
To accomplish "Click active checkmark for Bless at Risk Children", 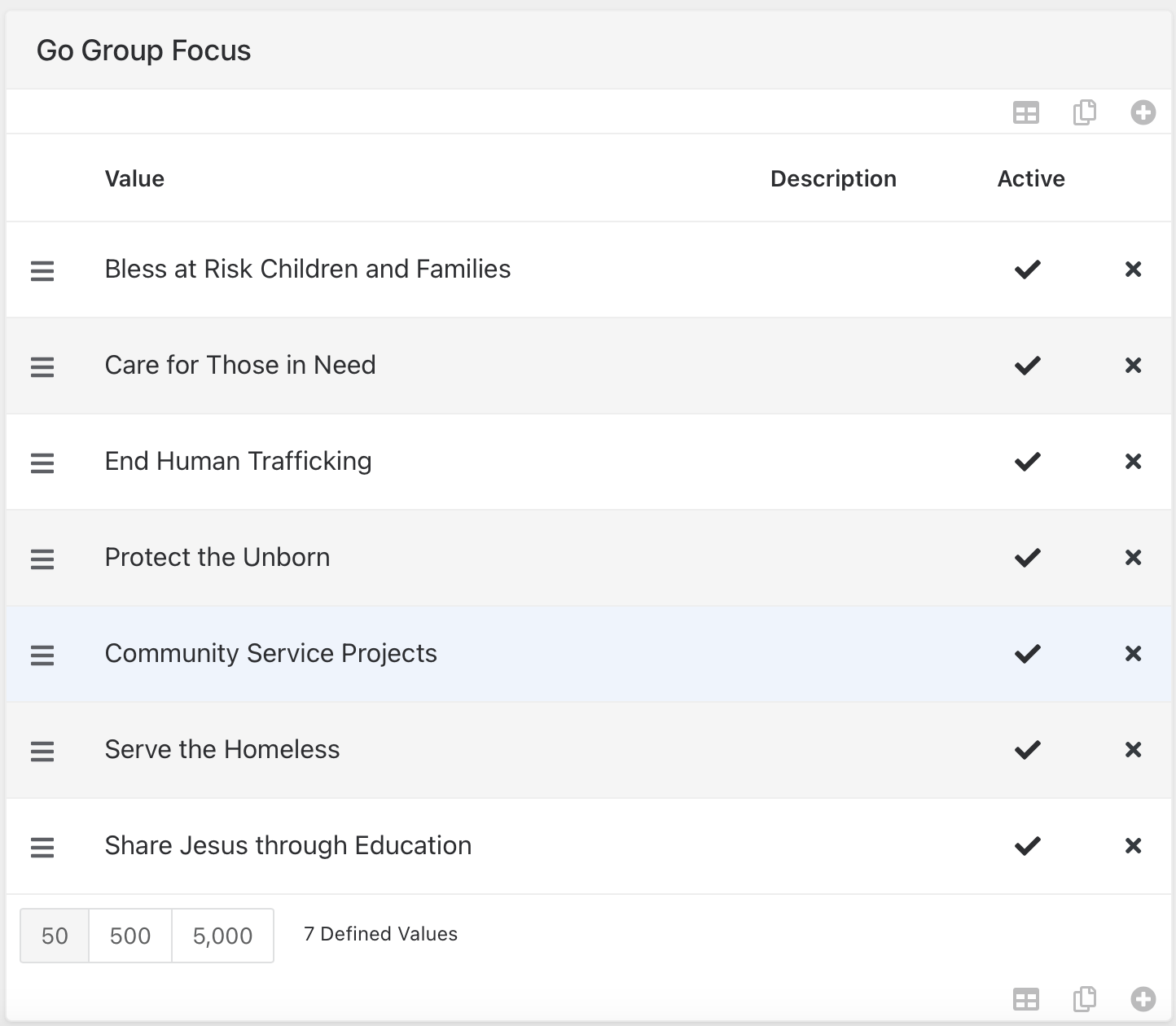I will coord(1028,270).
